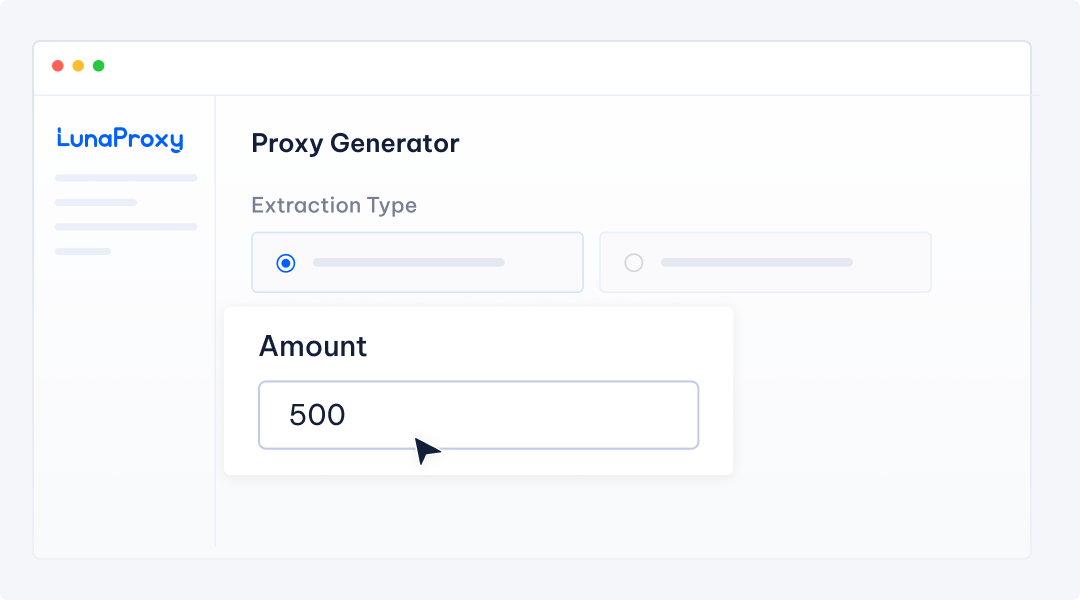Click the LunaProxy logo

[120, 139]
